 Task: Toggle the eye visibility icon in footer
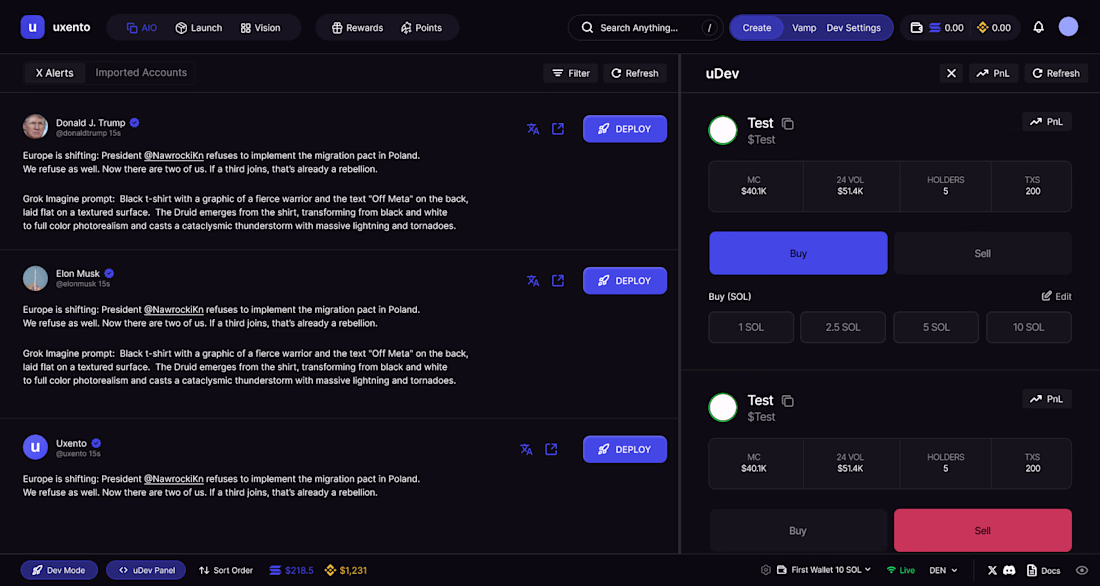(x=1082, y=571)
